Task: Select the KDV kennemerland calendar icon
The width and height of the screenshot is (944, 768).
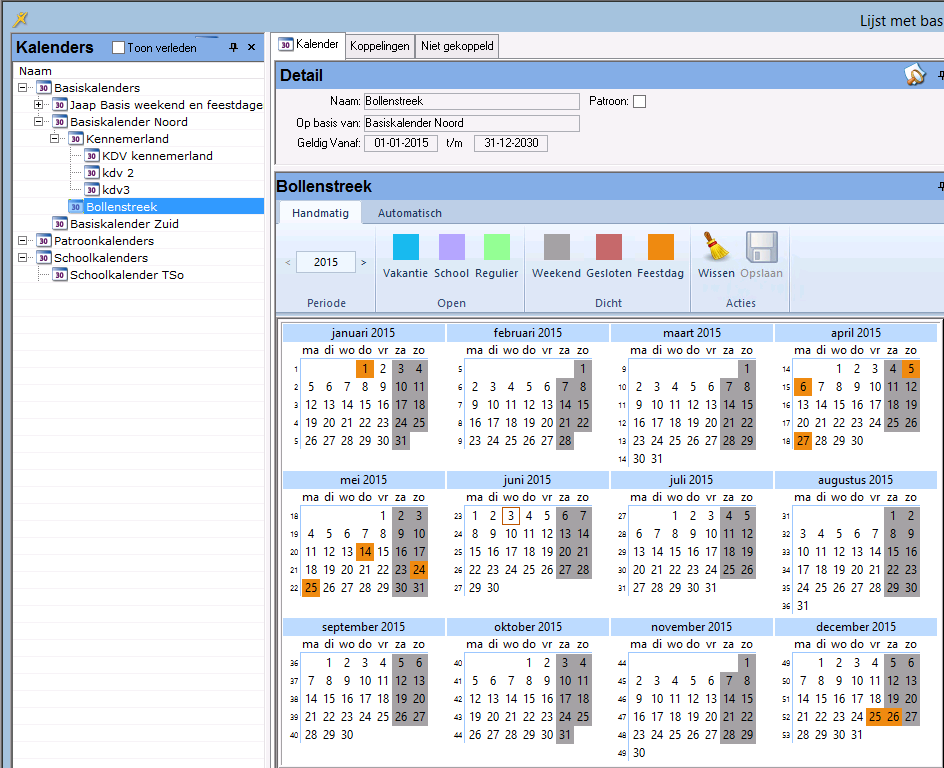Action: pyautogui.click(x=92, y=156)
